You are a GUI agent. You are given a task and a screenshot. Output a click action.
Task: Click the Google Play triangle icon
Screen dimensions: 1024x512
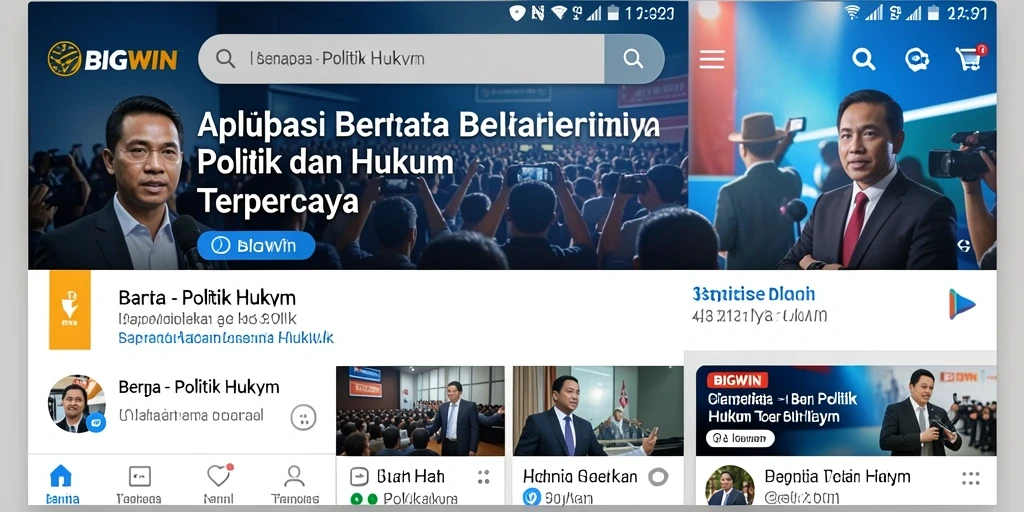961,304
